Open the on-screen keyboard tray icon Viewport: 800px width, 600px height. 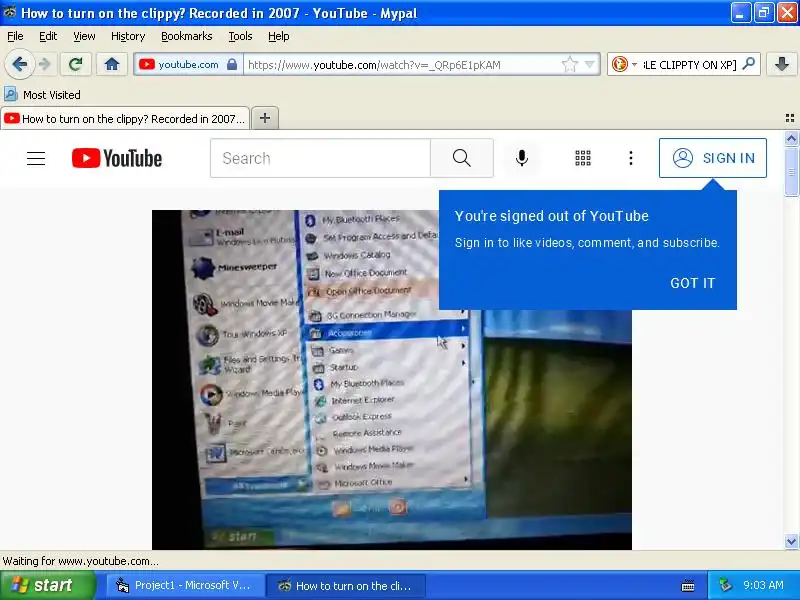688,586
